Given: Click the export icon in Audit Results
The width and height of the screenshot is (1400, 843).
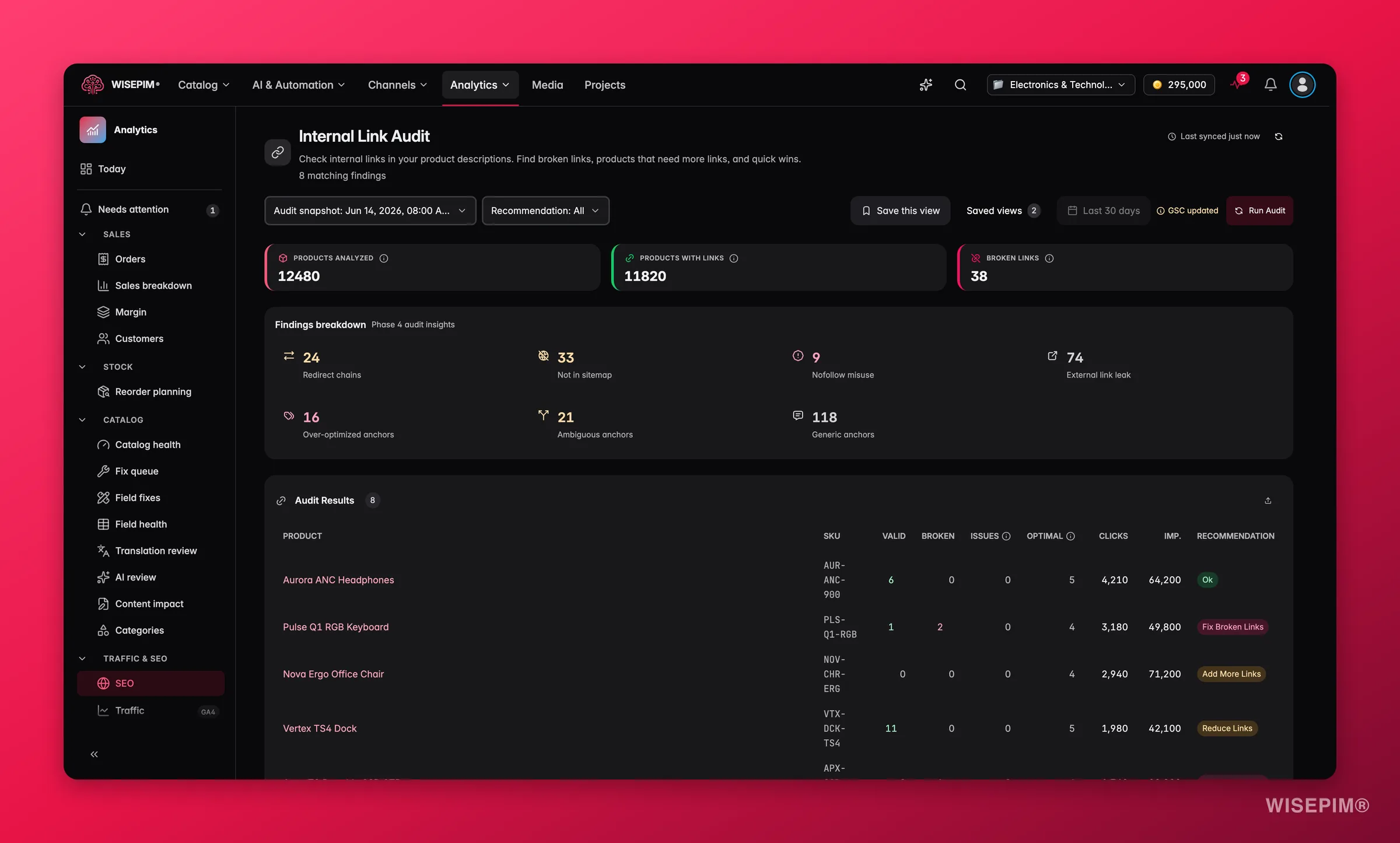Looking at the screenshot, I should point(1268,501).
